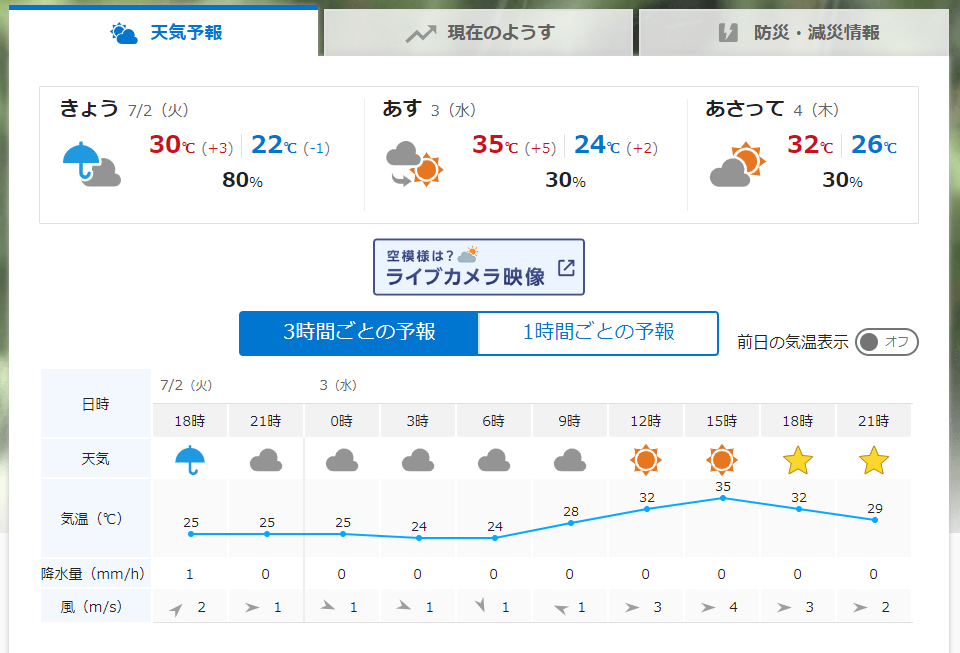960x653 pixels.
Task: Click the blue umbrella icon at 18時
Action: (x=190, y=460)
